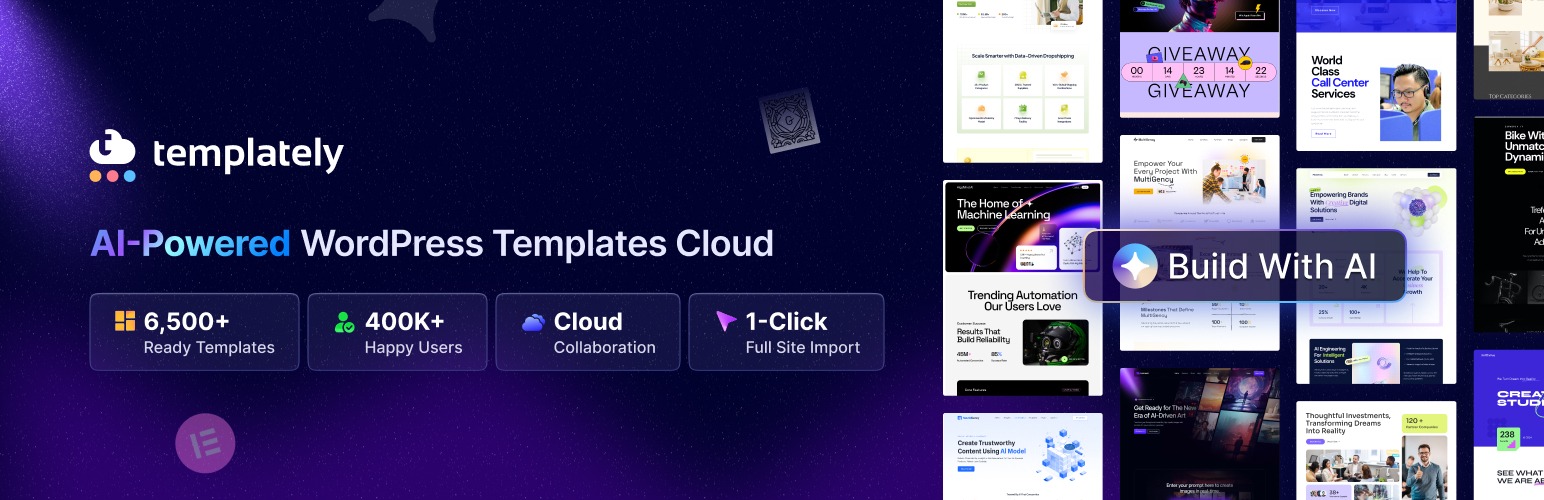Click the blue cloud icon beside Cloud
This screenshot has width=1544, height=500.
[x=534, y=322]
